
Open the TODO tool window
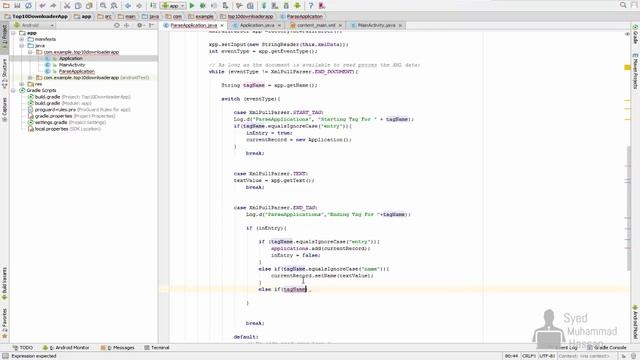click(x=22, y=348)
